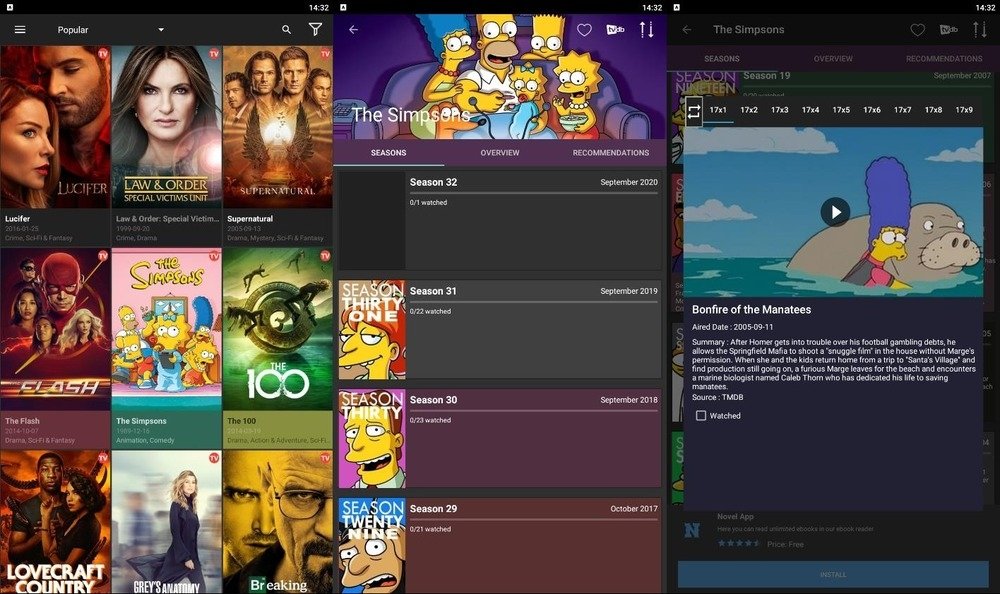Open The Flash poster
The height and width of the screenshot is (594, 1000).
tap(55, 329)
